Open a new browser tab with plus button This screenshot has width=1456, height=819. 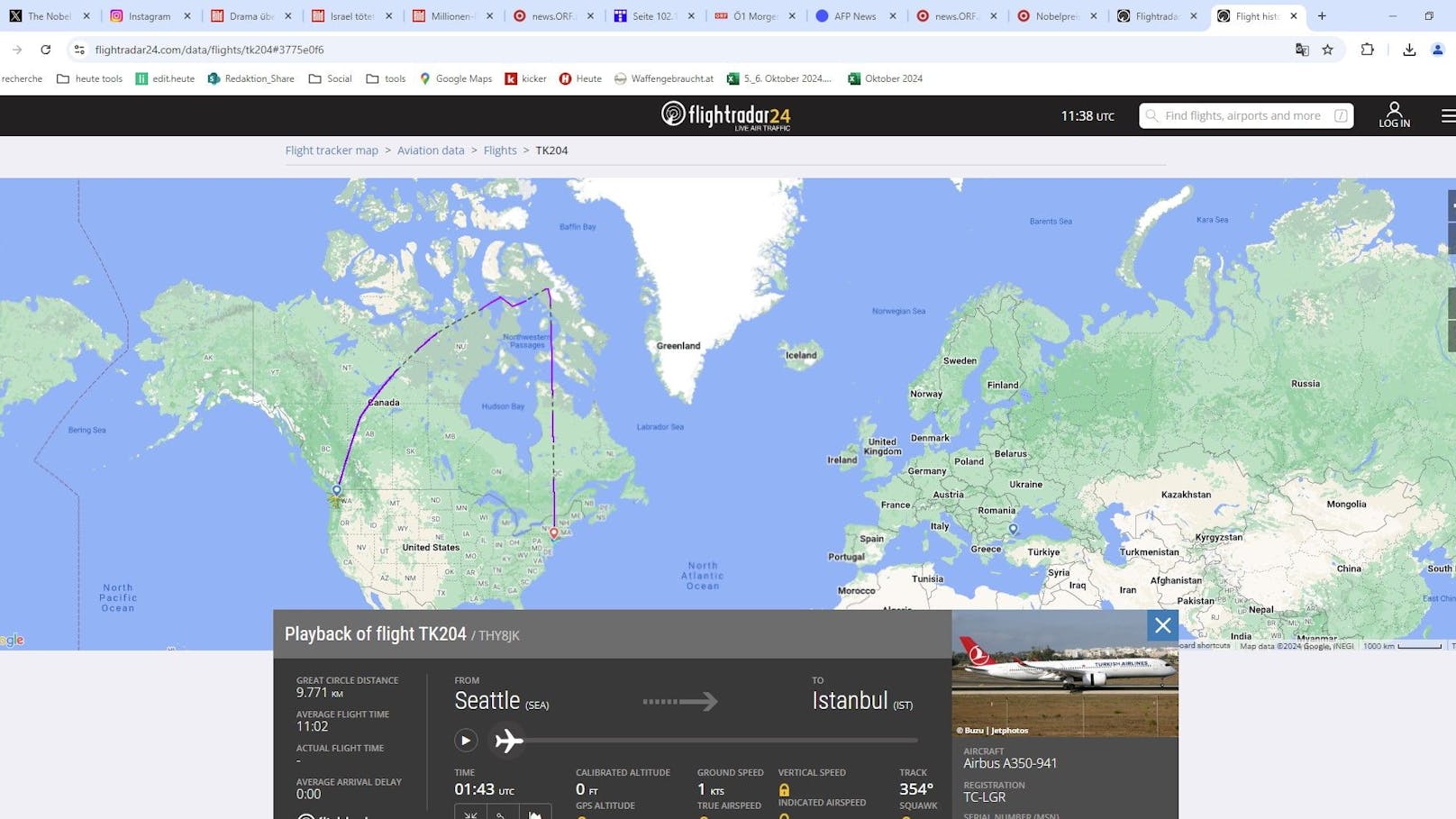(x=1322, y=16)
